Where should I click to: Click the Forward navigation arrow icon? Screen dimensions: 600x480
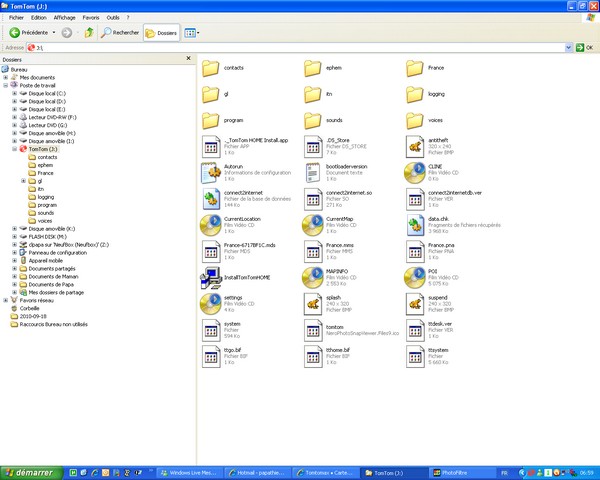tap(67, 33)
